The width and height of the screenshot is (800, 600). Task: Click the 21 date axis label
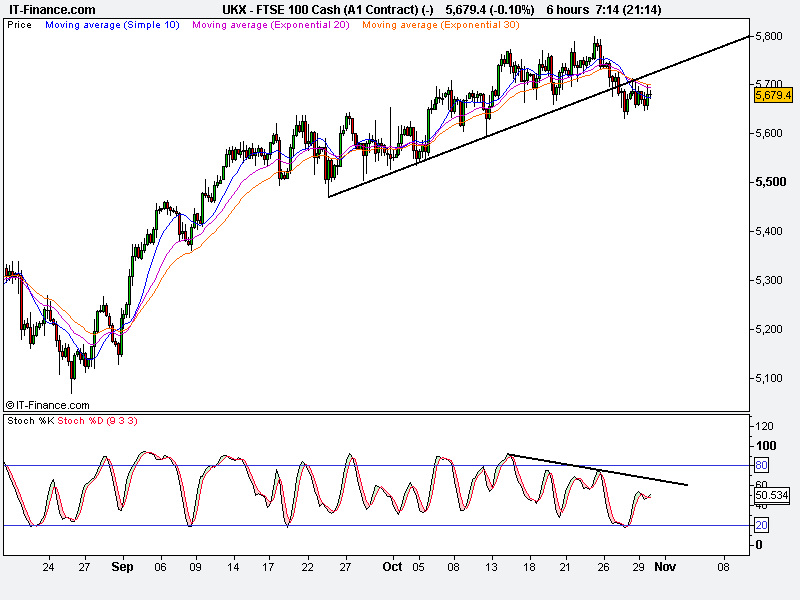(565, 567)
